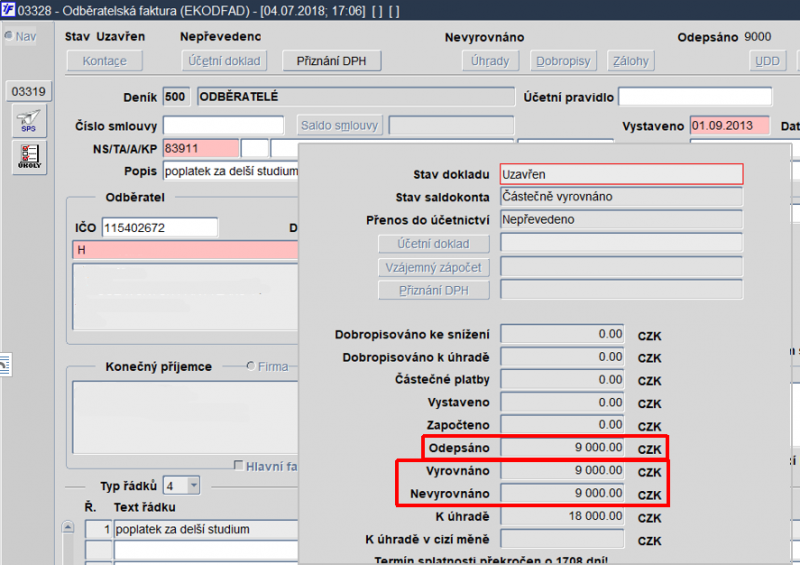Open the Typ řádků dropdown
Image resolution: width=800 pixels, height=565 pixels.
coord(193,485)
